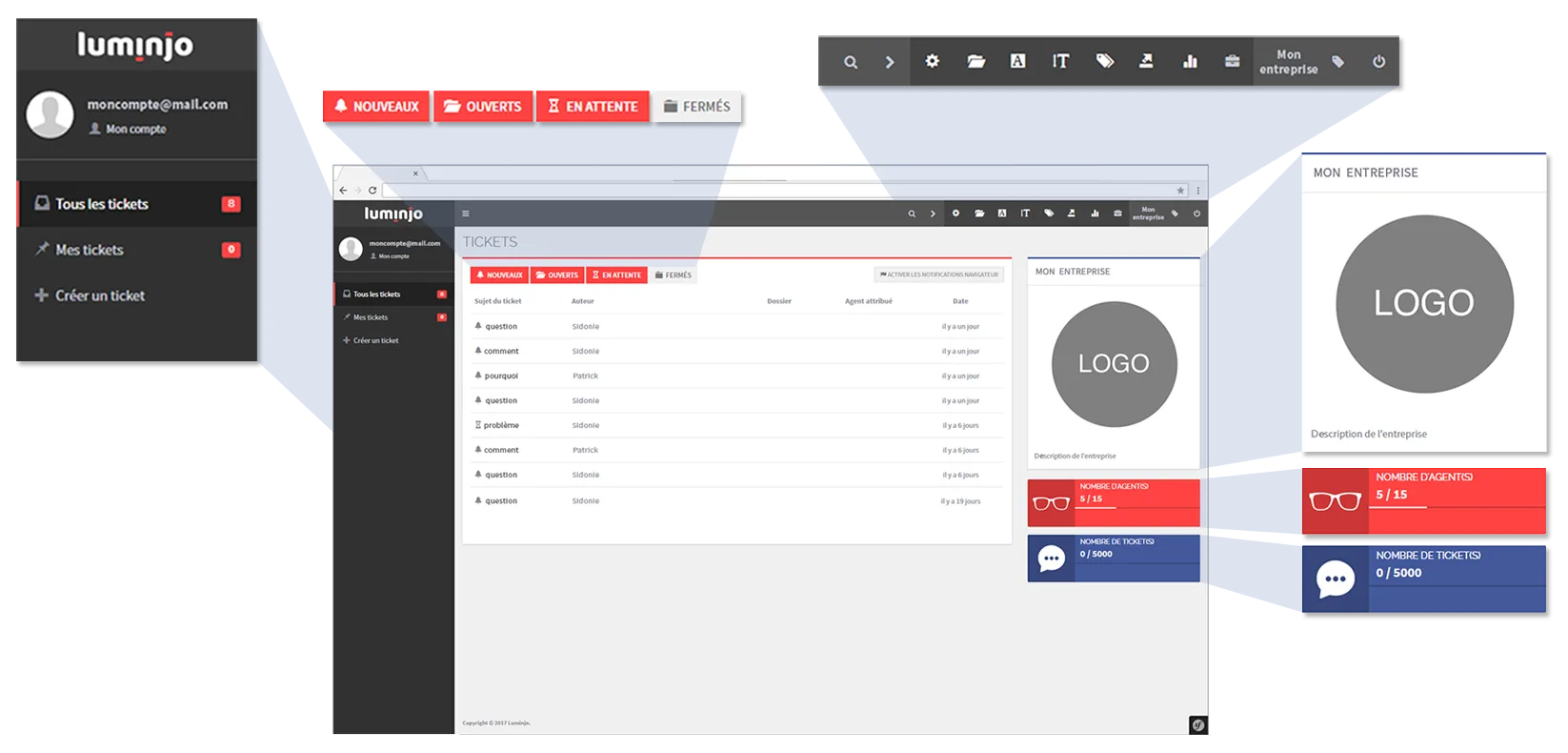The height and width of the screenshot is (753, 1568).
Task: Click Activer les notifications navigateur button
Action: coord(939,275)
